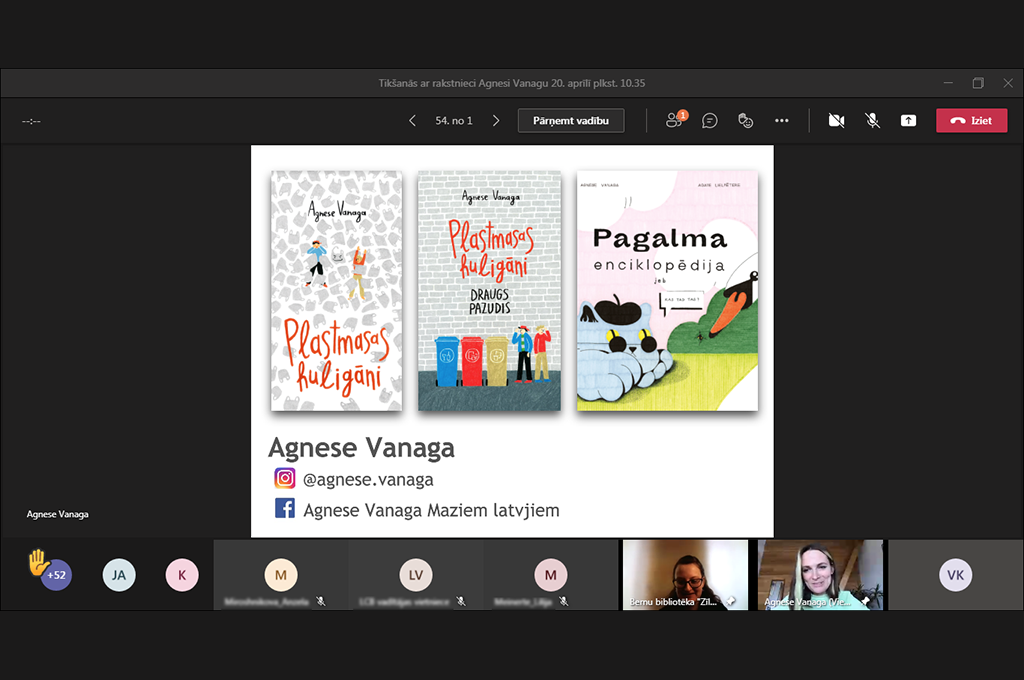1024x680 pixels.
Task: Select the VK participant tile
Action: 955,575
